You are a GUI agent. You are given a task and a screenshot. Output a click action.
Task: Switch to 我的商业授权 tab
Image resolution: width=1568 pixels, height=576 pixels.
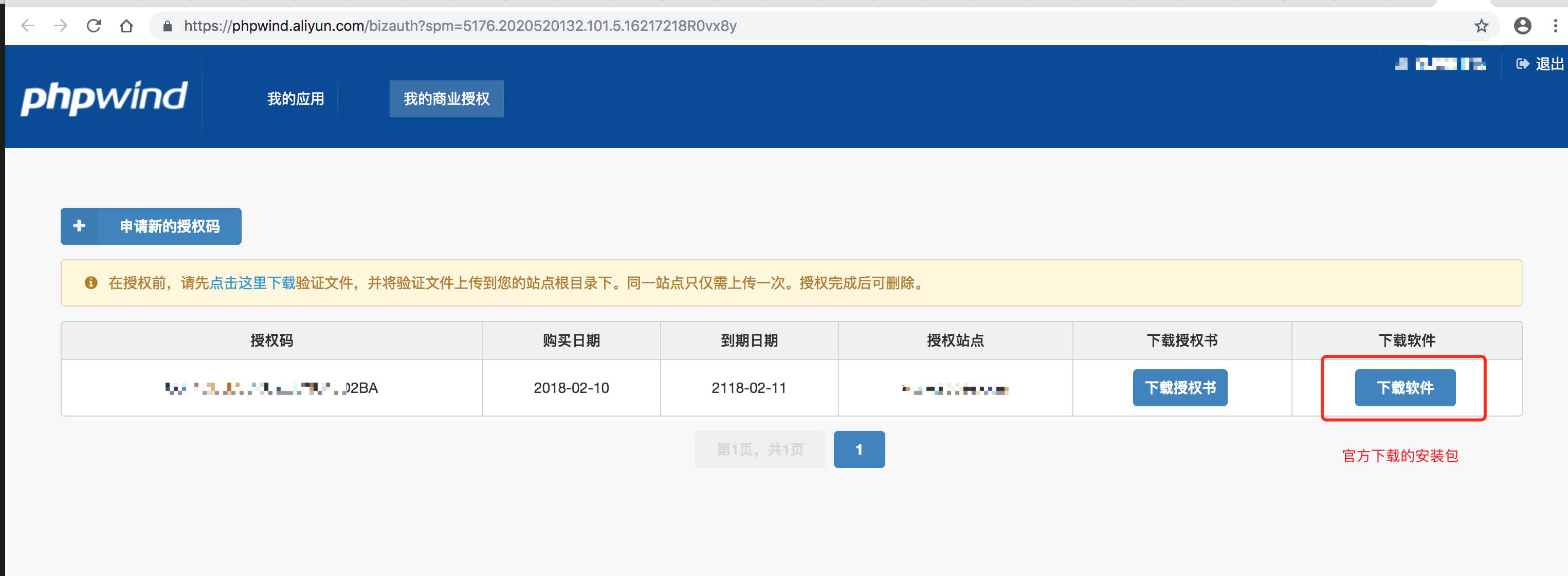click(446, 99)
